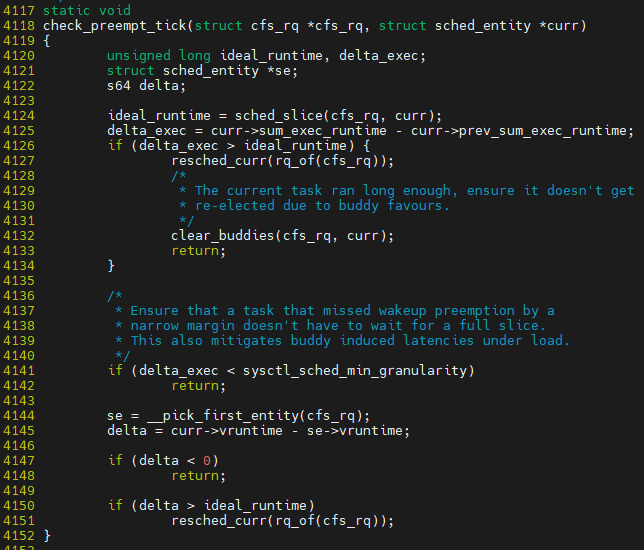The height and width of the screenshot is (550, 644).
Task: Click line number 4144
Action: click(19, 416)
